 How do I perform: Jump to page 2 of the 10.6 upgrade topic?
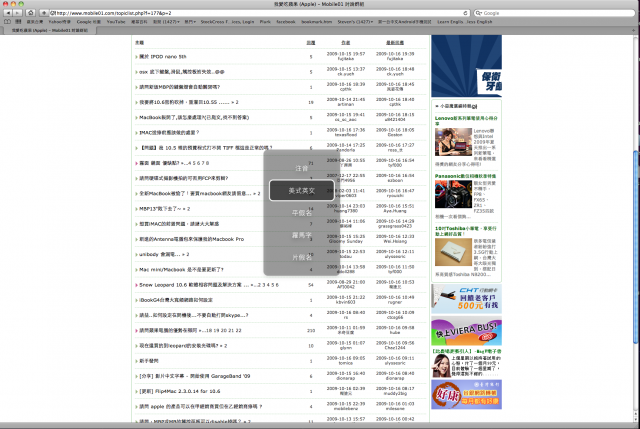tap(236, 102)
